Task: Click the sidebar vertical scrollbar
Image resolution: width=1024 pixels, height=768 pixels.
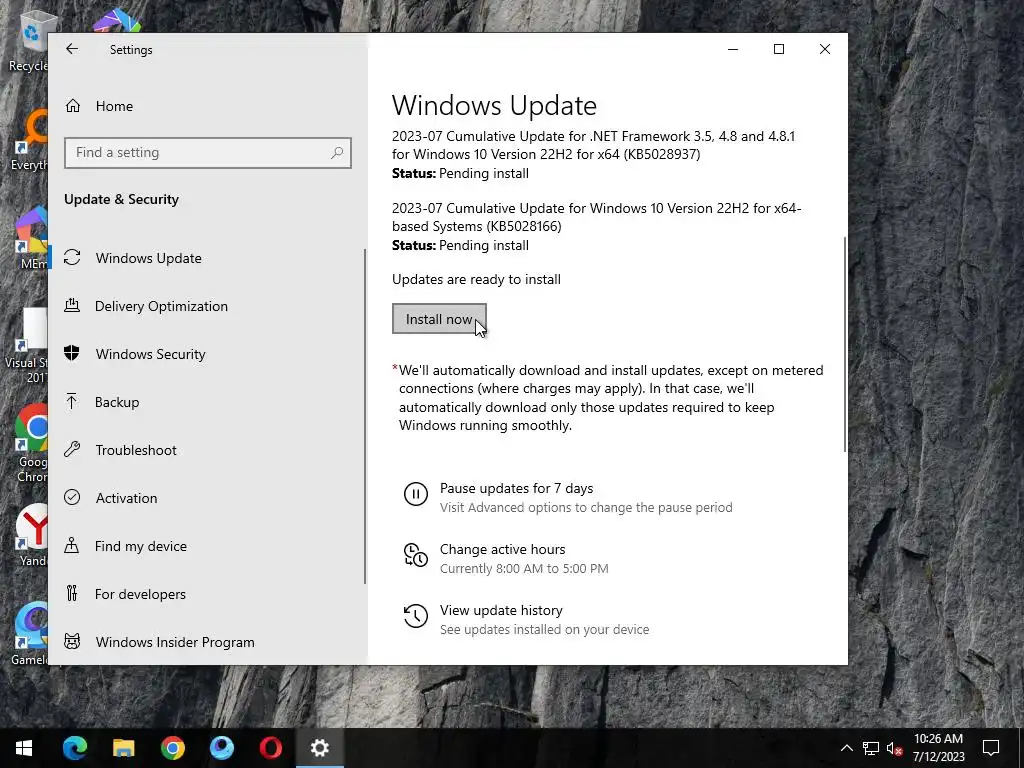Action: pos(364,417)
